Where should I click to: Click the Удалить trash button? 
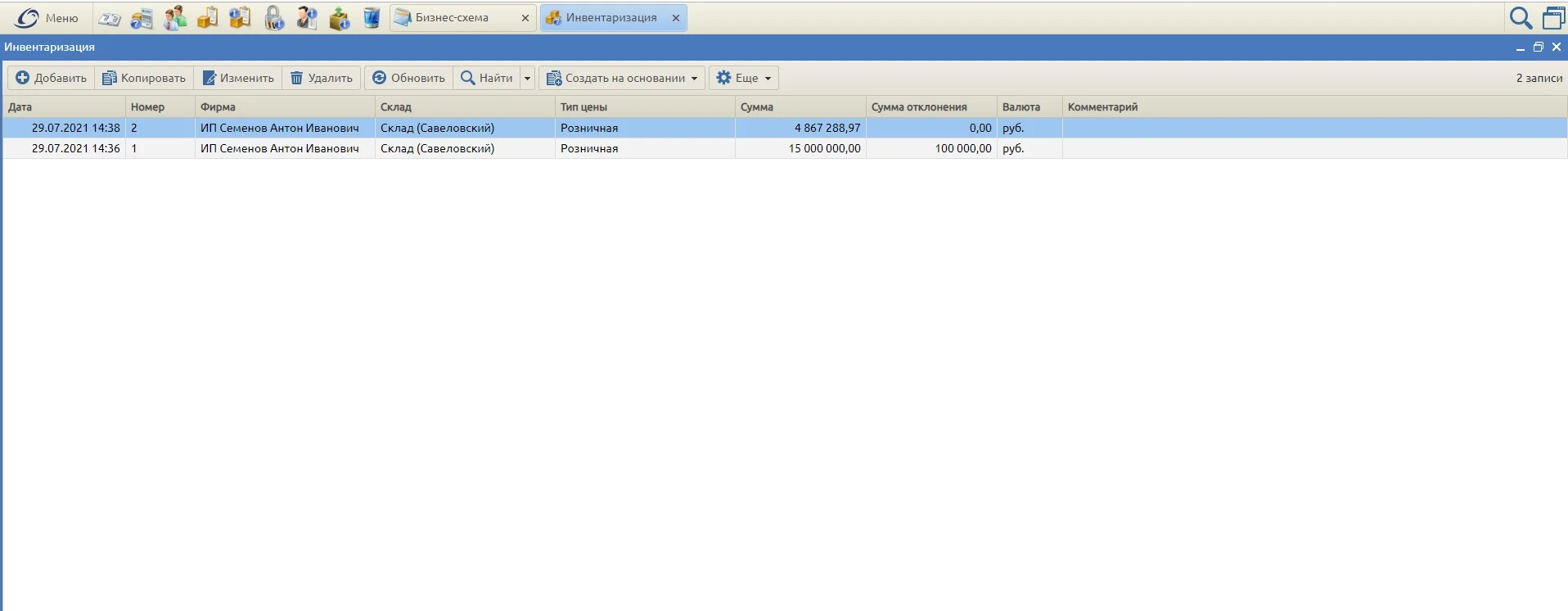point(322,78)
